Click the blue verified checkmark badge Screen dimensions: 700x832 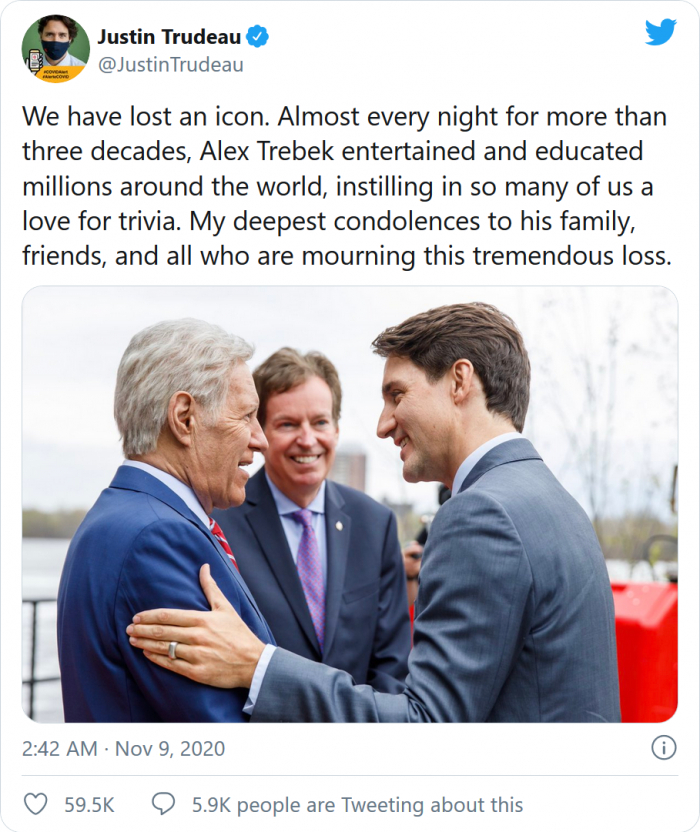(x=259, y=37)
